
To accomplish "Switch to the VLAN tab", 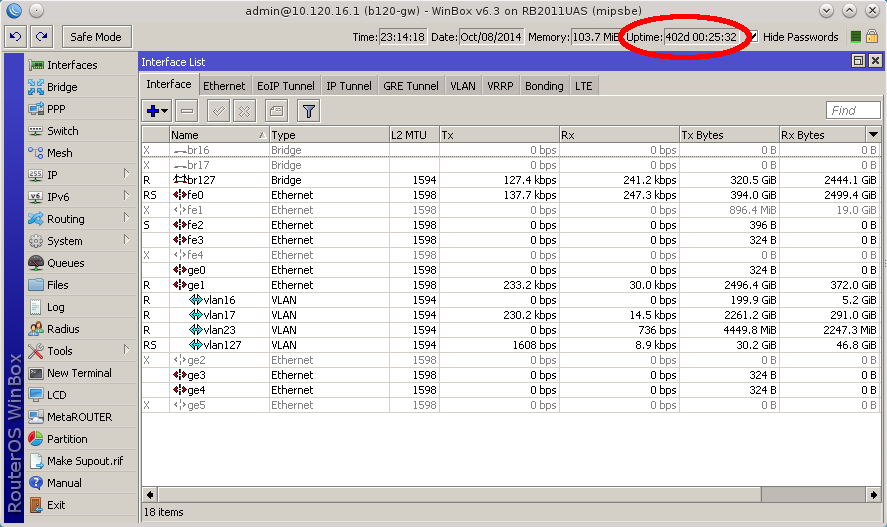I will tap(463, 86).
